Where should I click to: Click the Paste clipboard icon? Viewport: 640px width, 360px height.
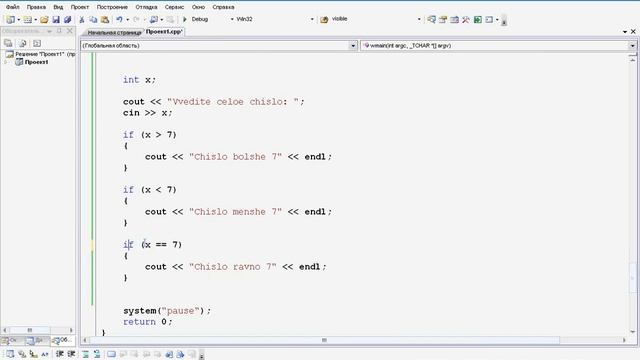(x=105, y=19)
